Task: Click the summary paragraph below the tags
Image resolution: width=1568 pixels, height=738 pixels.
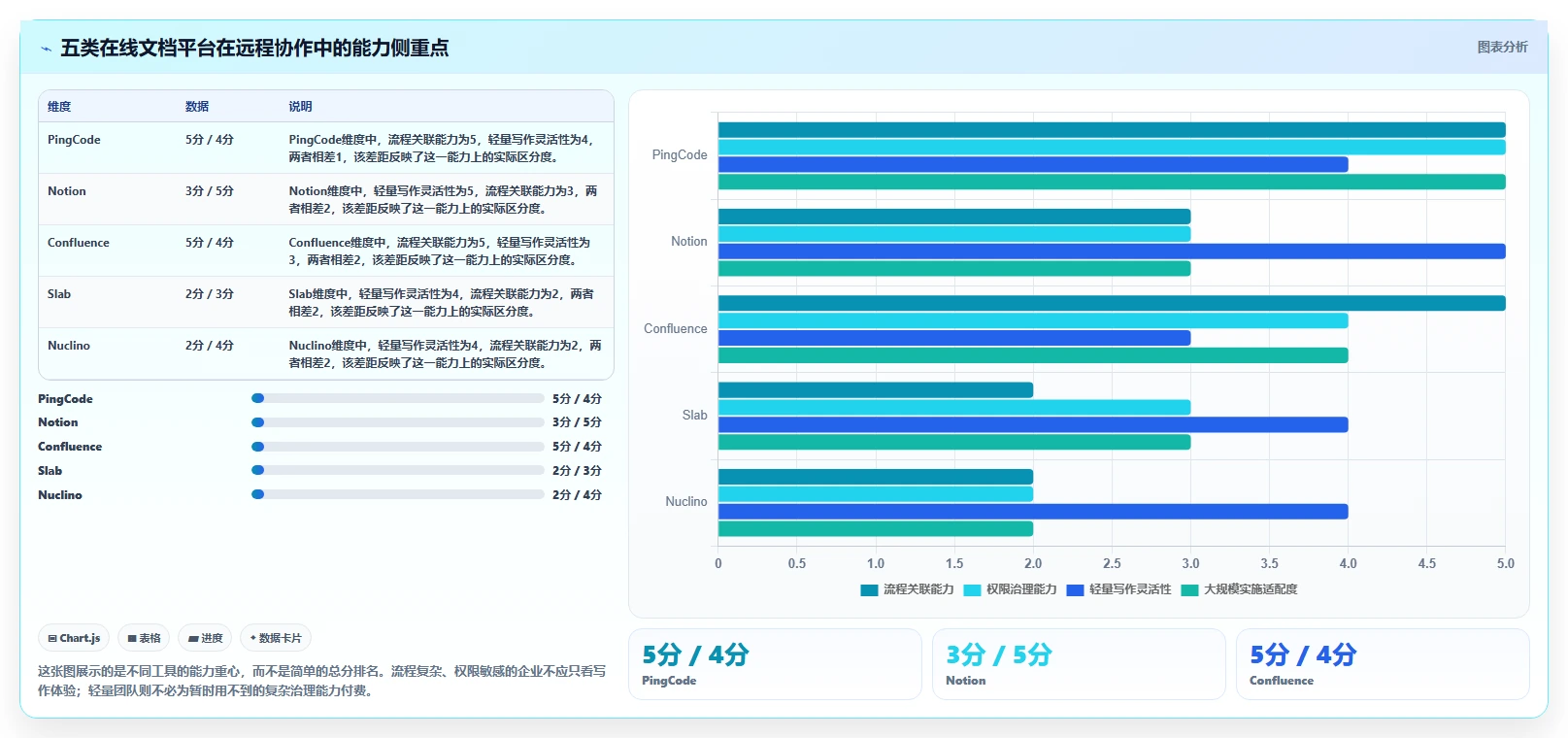Action: [321, 681]
